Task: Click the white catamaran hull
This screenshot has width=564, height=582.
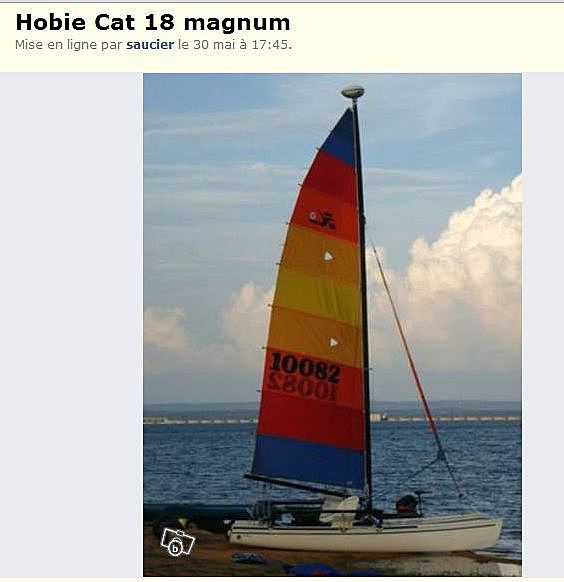Action: point(365,533)
